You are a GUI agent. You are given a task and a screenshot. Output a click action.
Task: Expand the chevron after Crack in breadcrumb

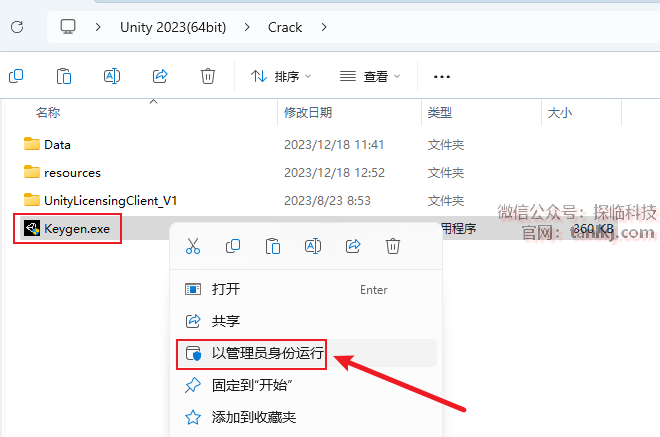point(324,27)
